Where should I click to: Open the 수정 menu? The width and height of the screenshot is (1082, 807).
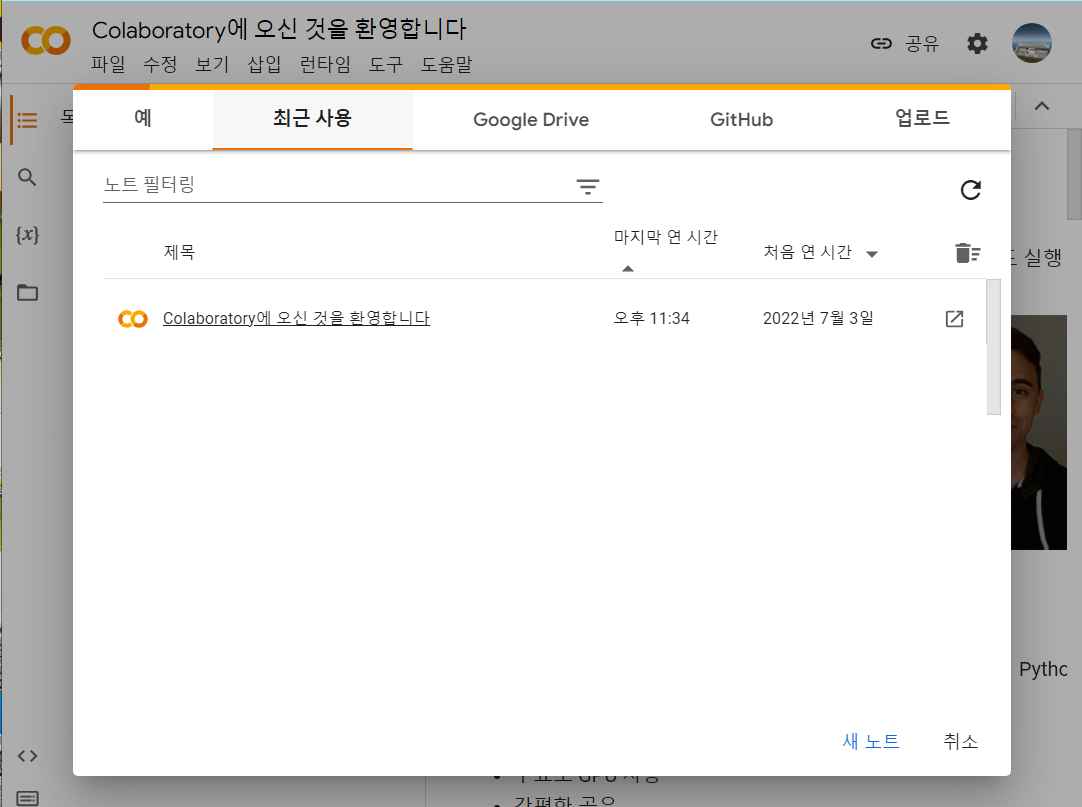(x=160, y=64)
